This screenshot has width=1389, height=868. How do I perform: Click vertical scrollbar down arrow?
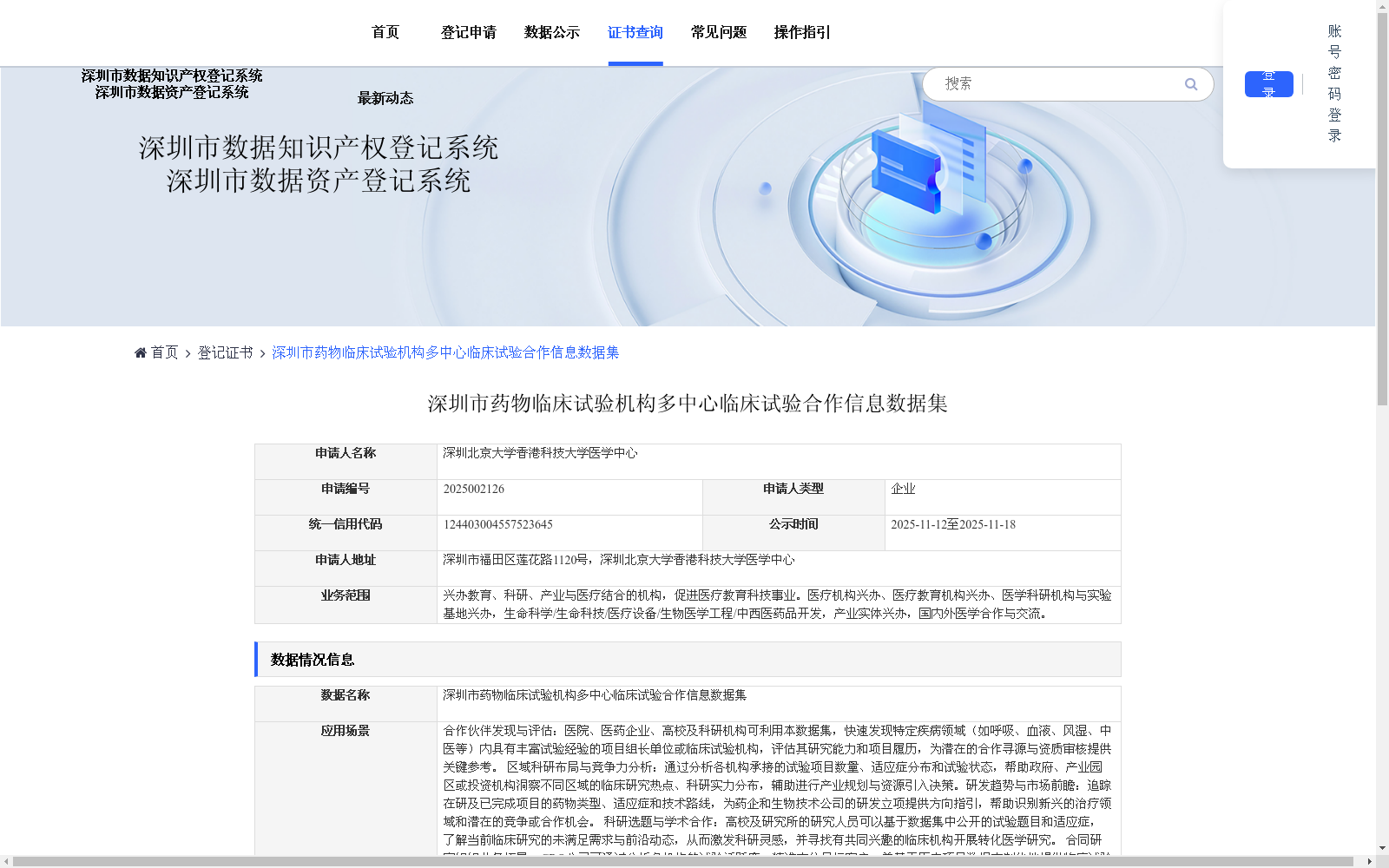(1382, 848)
